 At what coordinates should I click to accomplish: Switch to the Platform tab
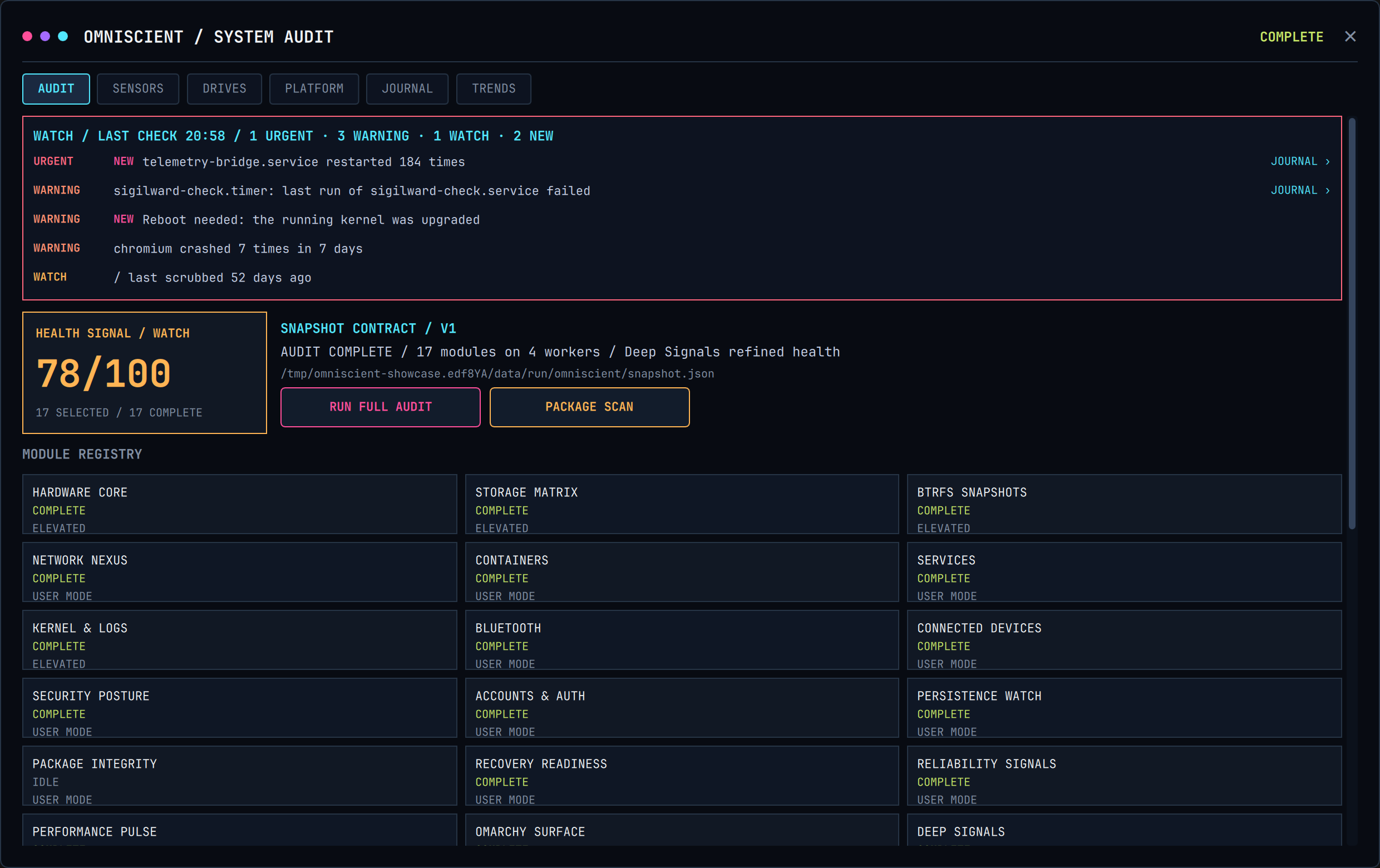(x=314, y=89)
